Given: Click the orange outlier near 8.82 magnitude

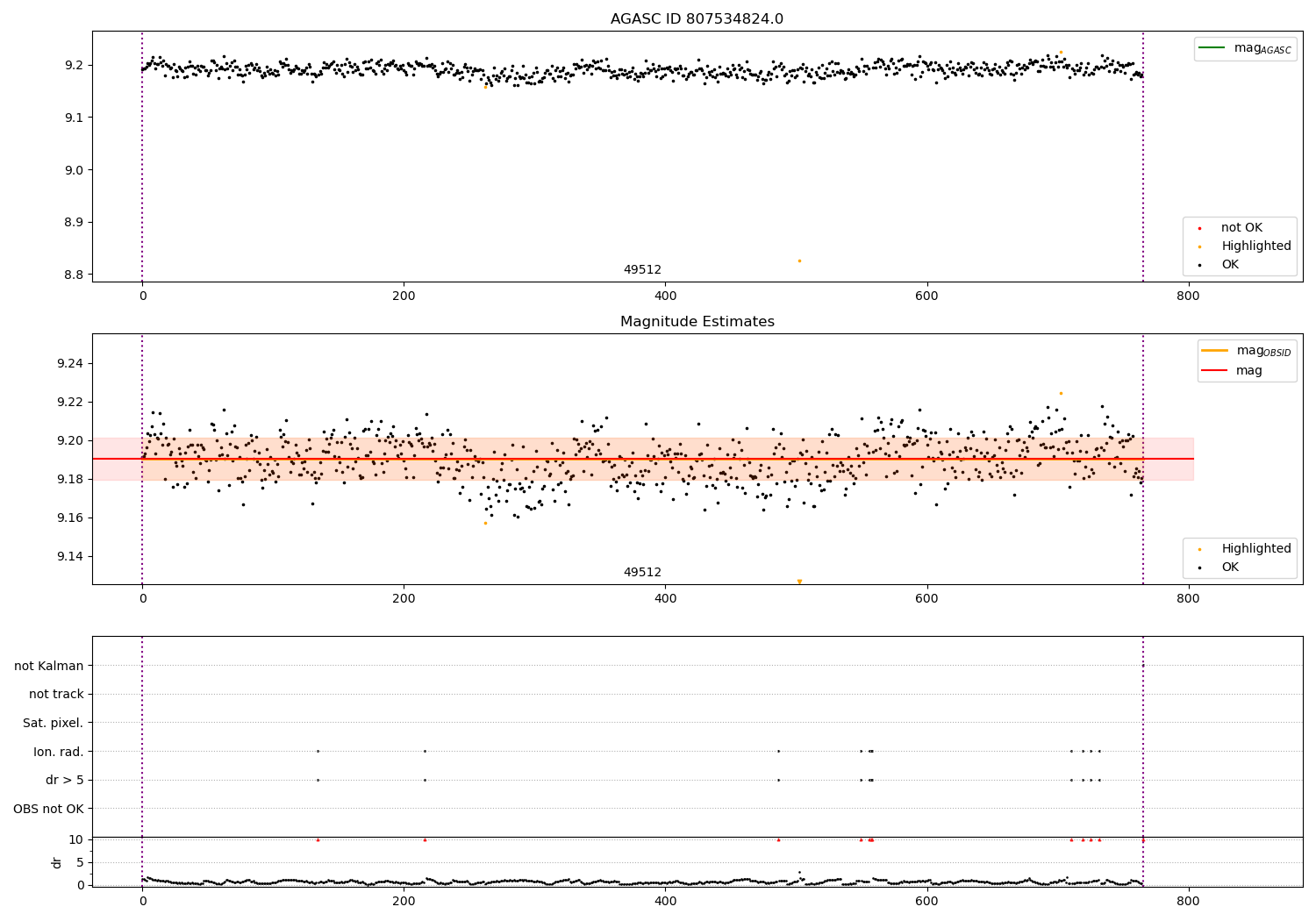Looking at the screenshot, I should pyautogui.click(x=799, y=261).
